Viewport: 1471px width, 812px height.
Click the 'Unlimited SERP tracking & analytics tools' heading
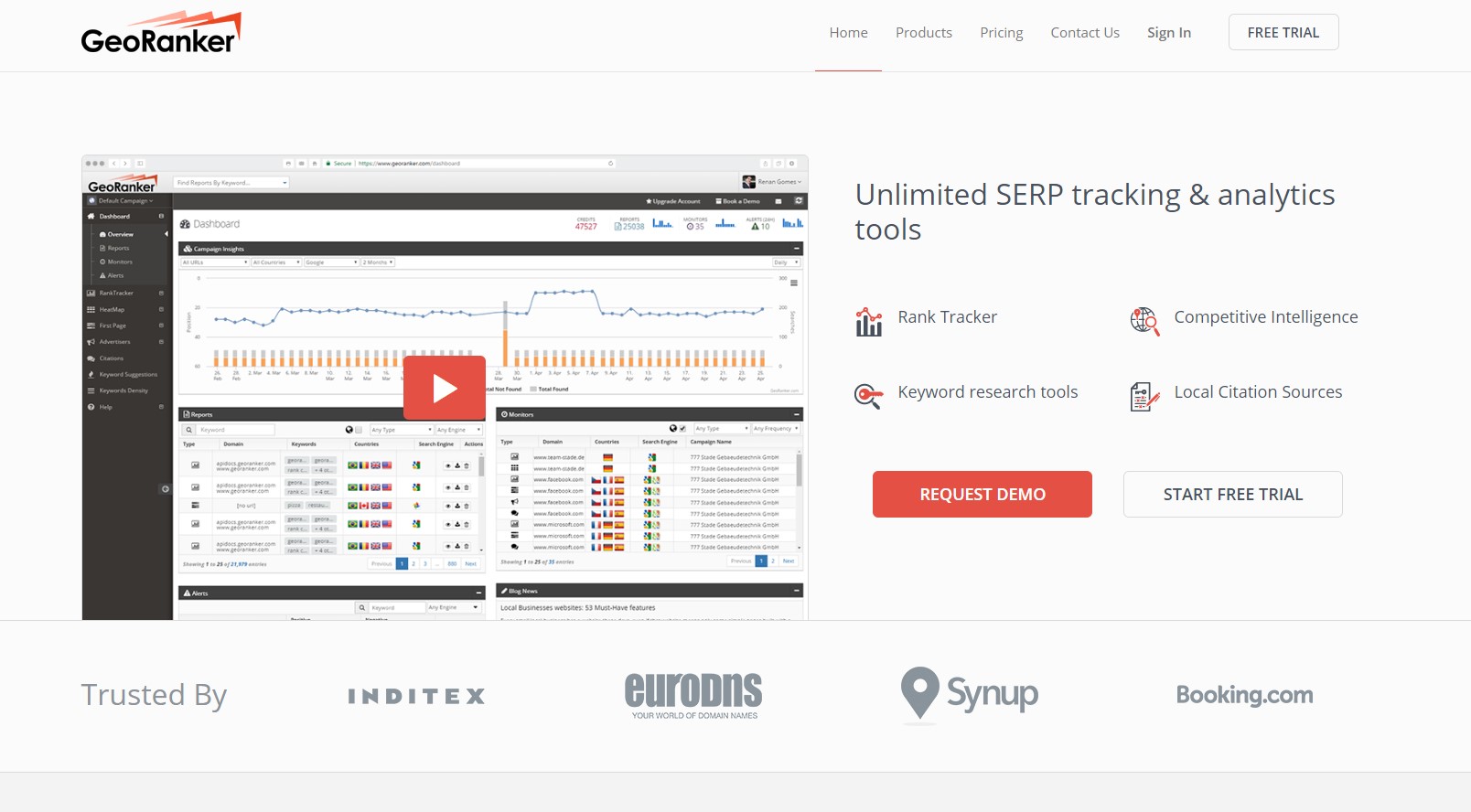point(1095,212)
